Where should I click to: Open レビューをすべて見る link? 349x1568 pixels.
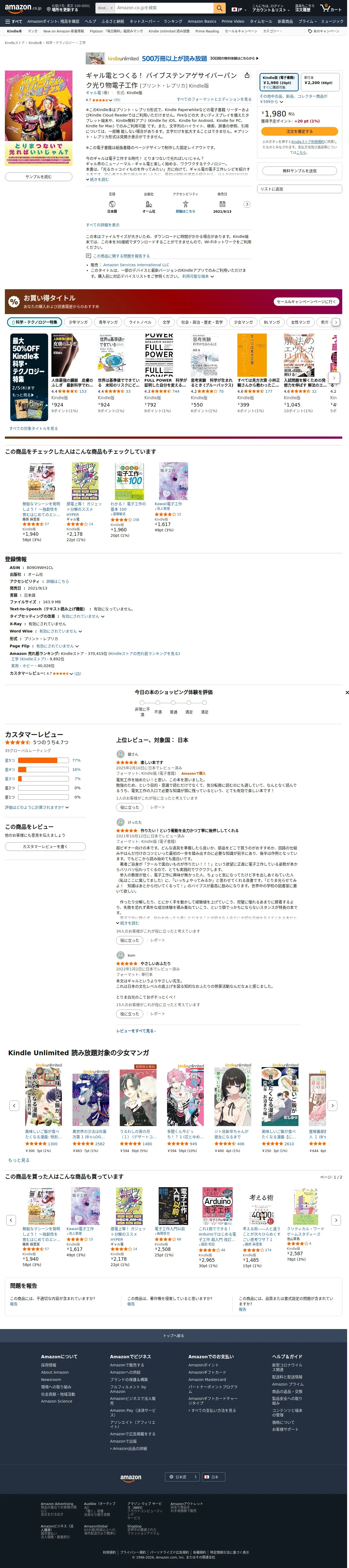[136, 1031]
